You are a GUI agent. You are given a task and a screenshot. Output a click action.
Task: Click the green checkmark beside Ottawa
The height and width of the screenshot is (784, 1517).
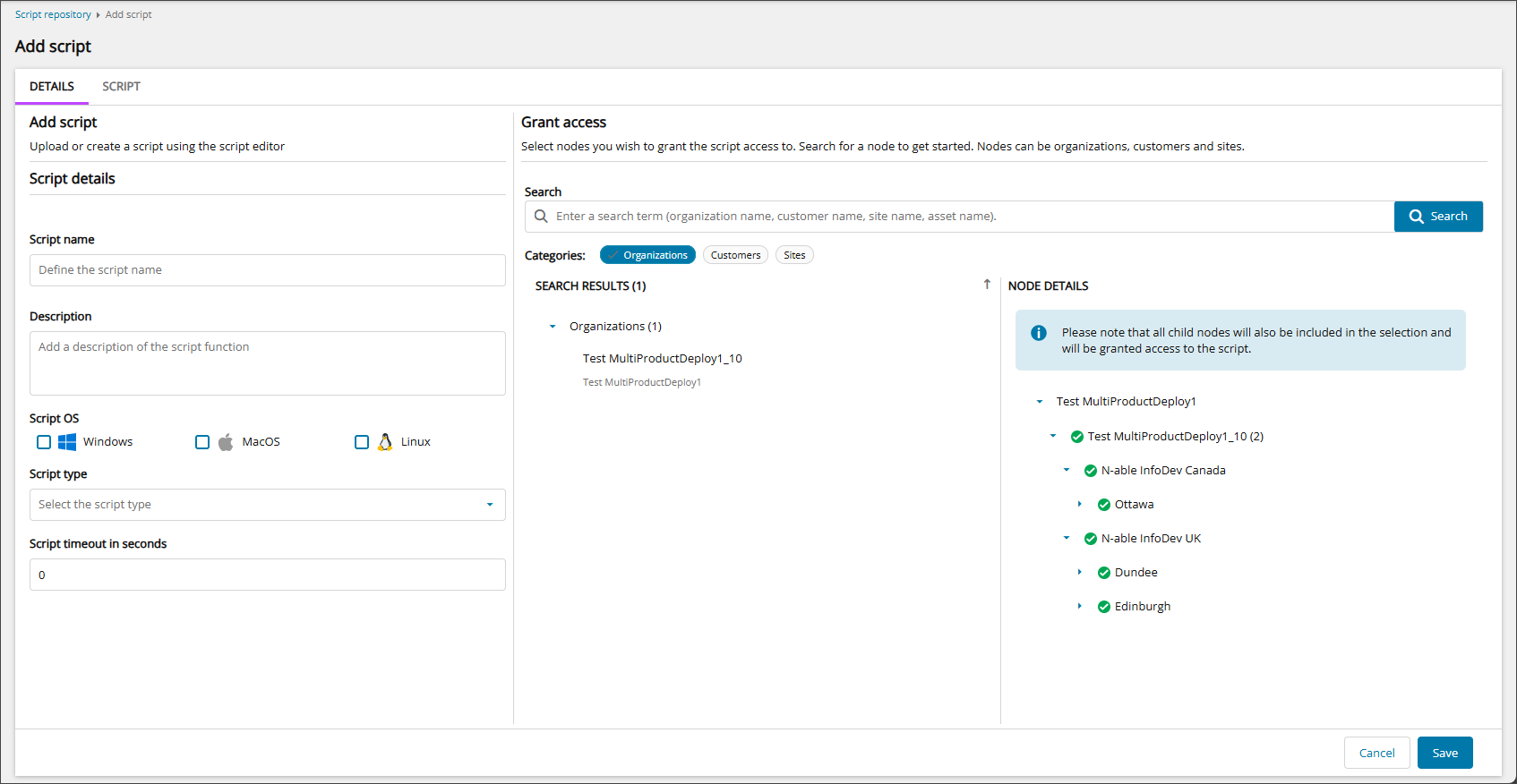[1103, 505]
